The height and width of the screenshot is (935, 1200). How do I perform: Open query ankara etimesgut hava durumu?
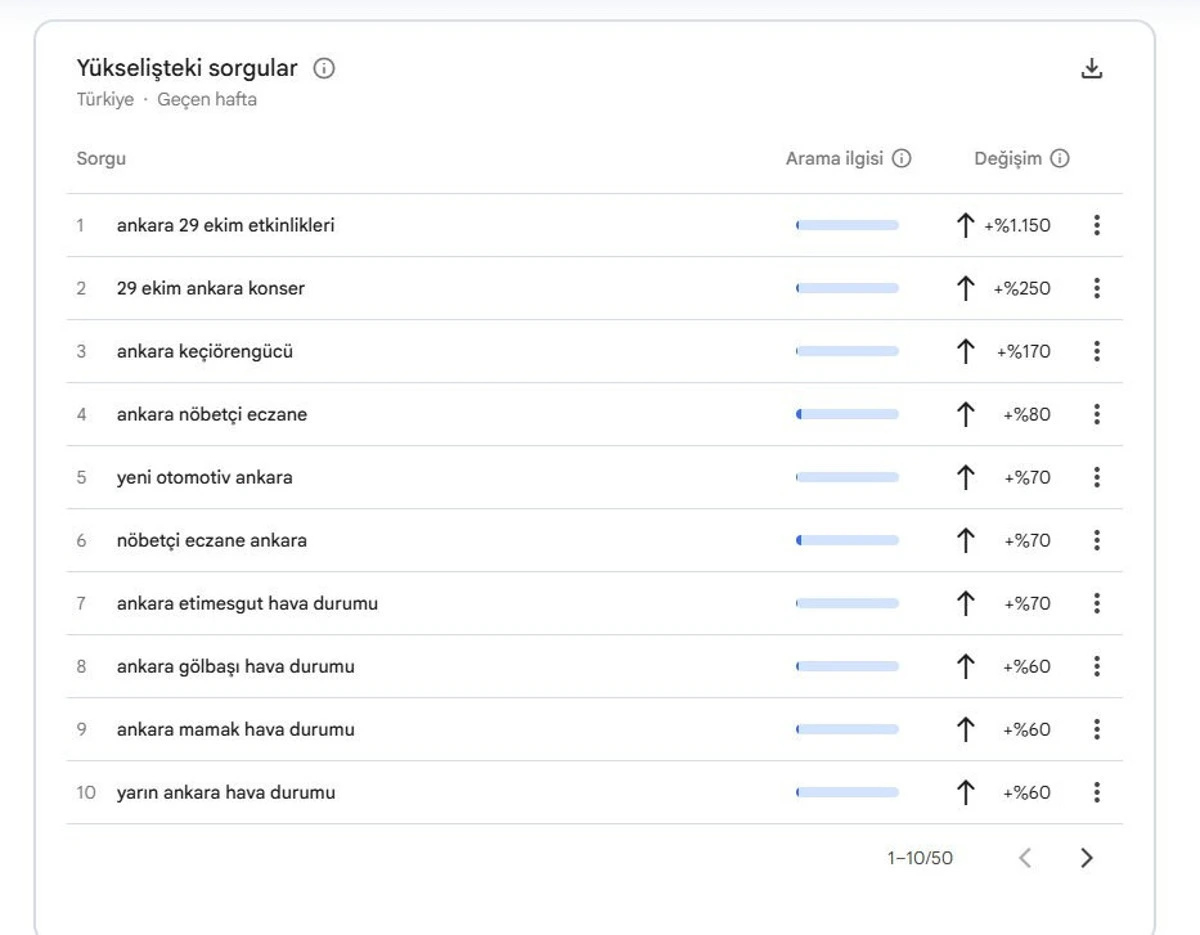(247, 604)
